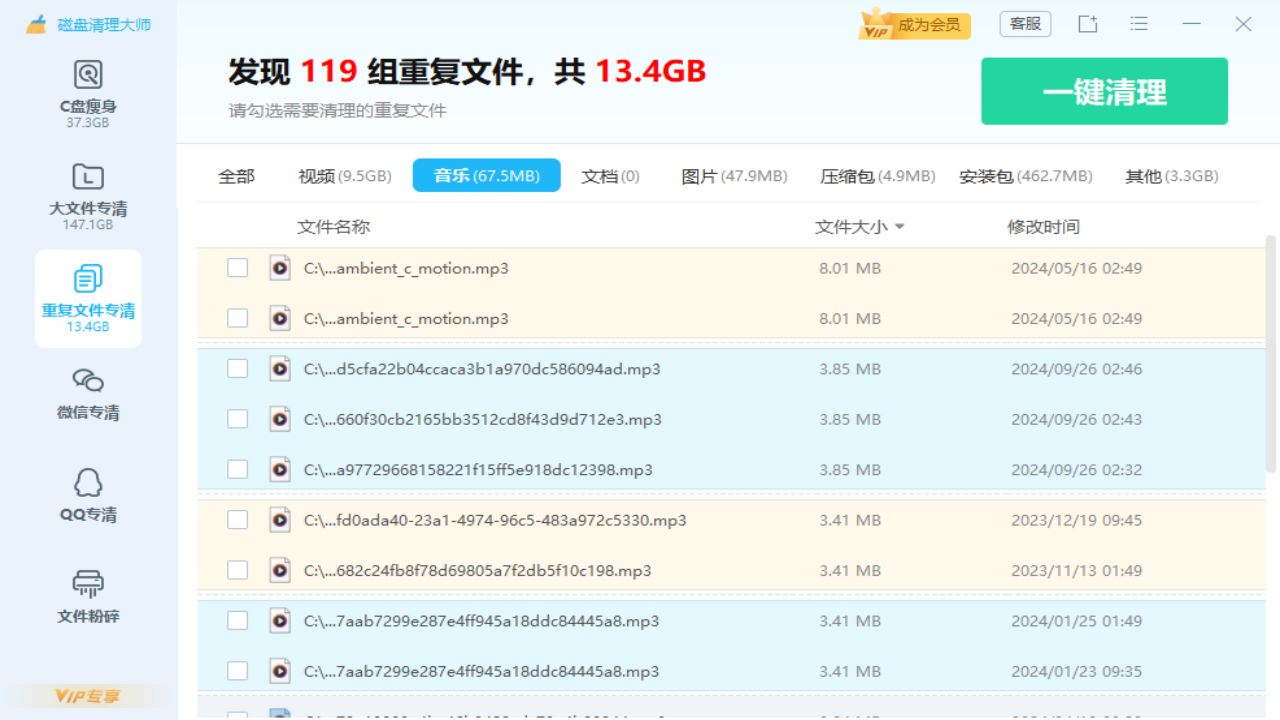The width and height of the screenshot is (1280, 720).
Task: Select the 文件粉碎 file shredder icon
Action: pyautogui.click(x=88, y=595)
